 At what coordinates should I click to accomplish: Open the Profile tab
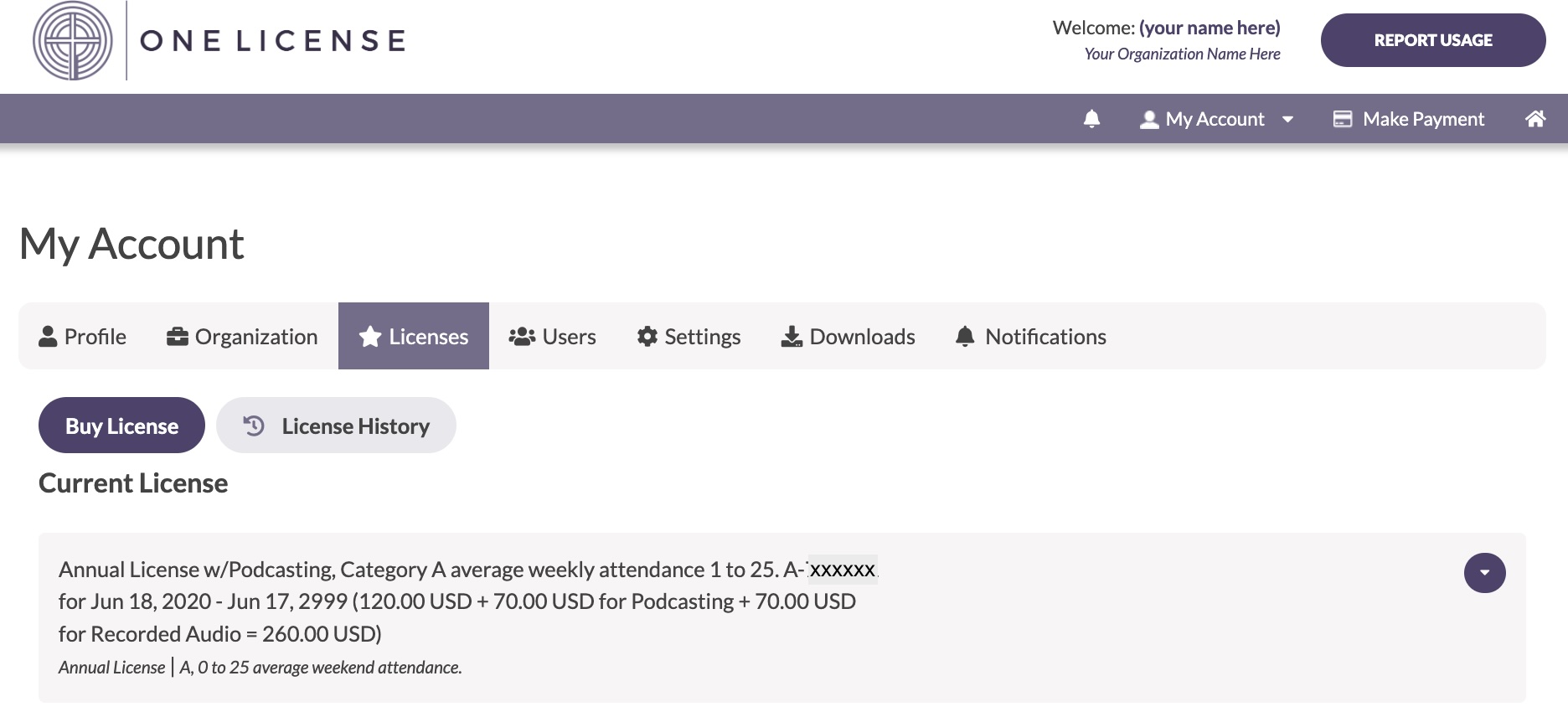pyautogui.click(x=82, y=336)
